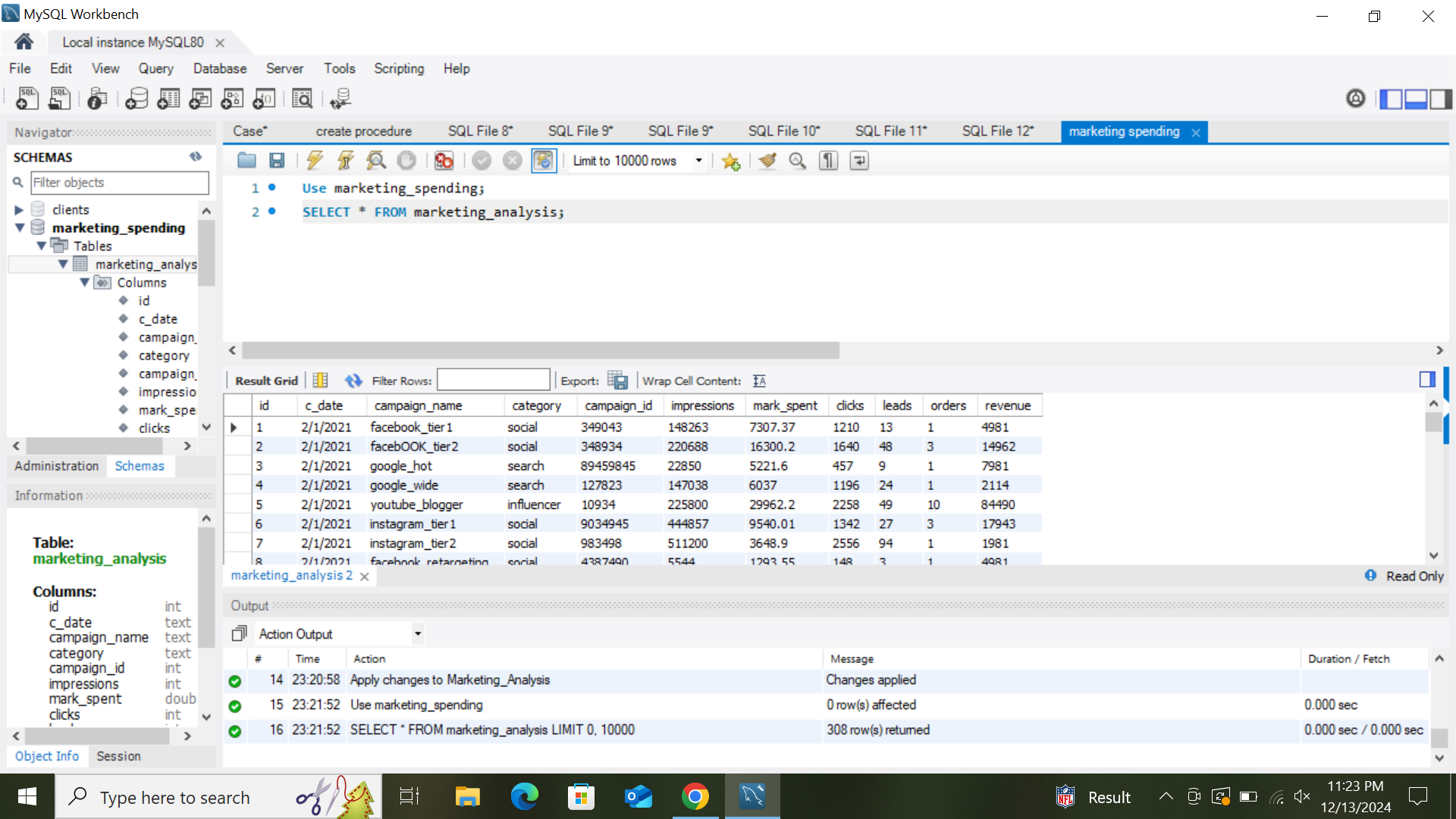Viewport: 1456px width, 819px height.
Task: Open the Session tab
Action: [x=118, y=756]
